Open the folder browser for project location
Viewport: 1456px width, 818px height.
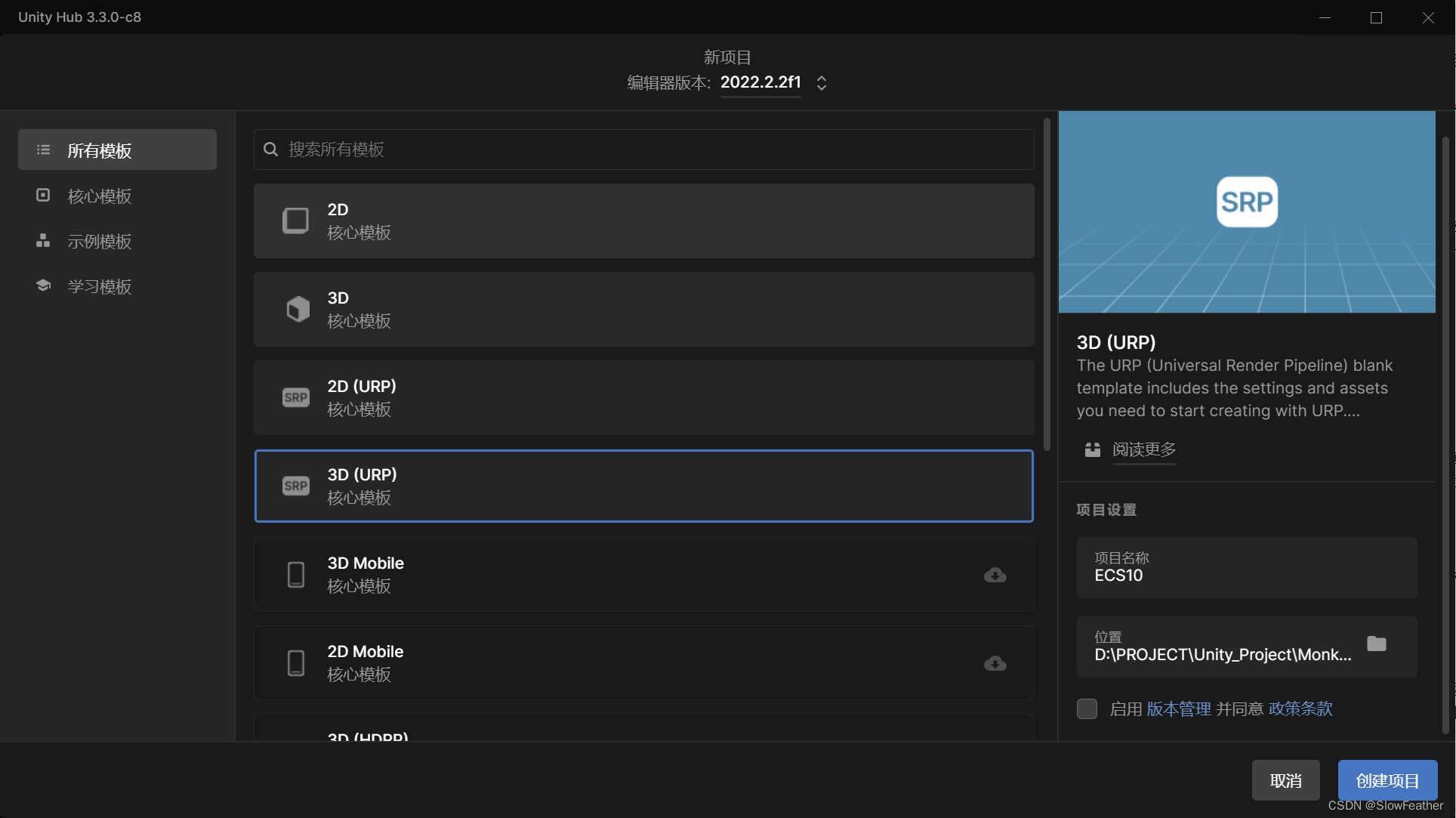click(x=1377, y=644)
